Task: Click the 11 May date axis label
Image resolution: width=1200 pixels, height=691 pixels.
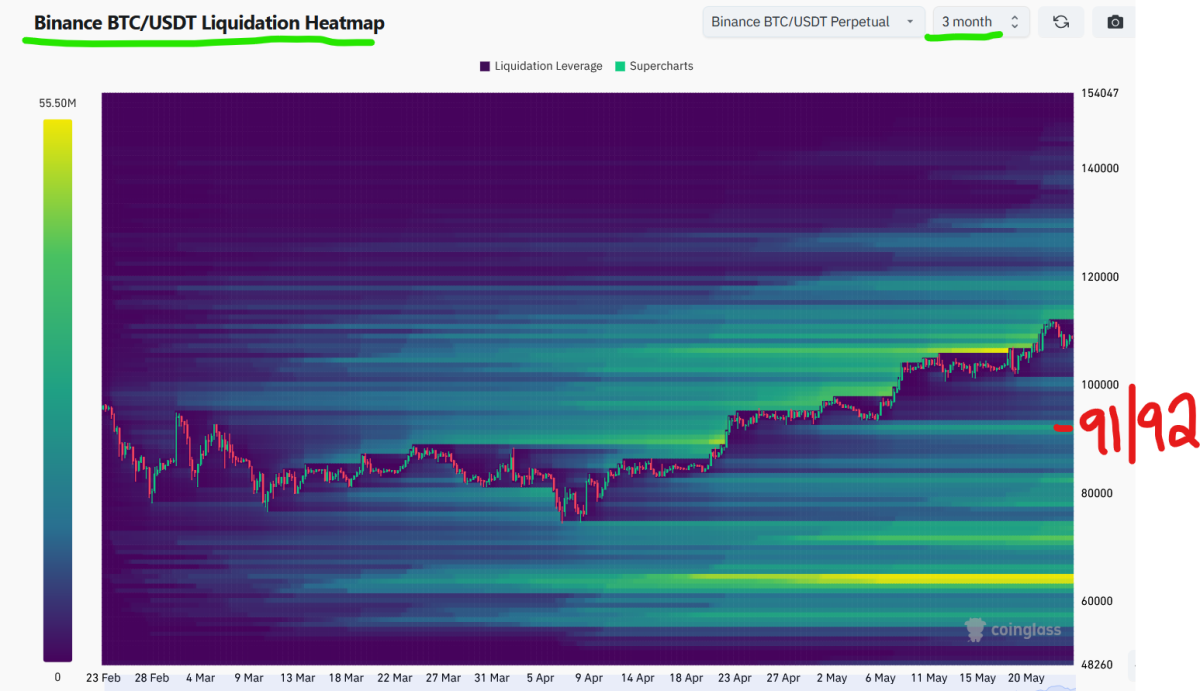Action: coord(929,677)
